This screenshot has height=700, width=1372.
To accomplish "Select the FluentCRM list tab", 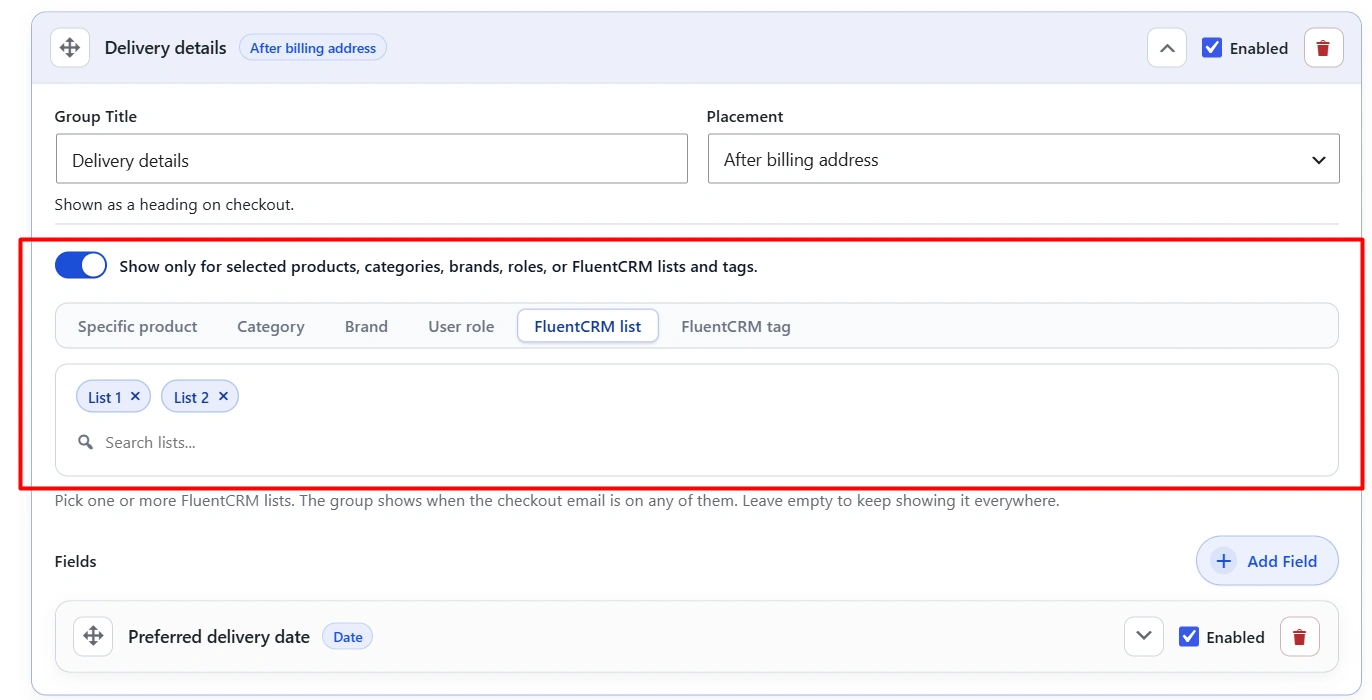I will coord(588,326).
